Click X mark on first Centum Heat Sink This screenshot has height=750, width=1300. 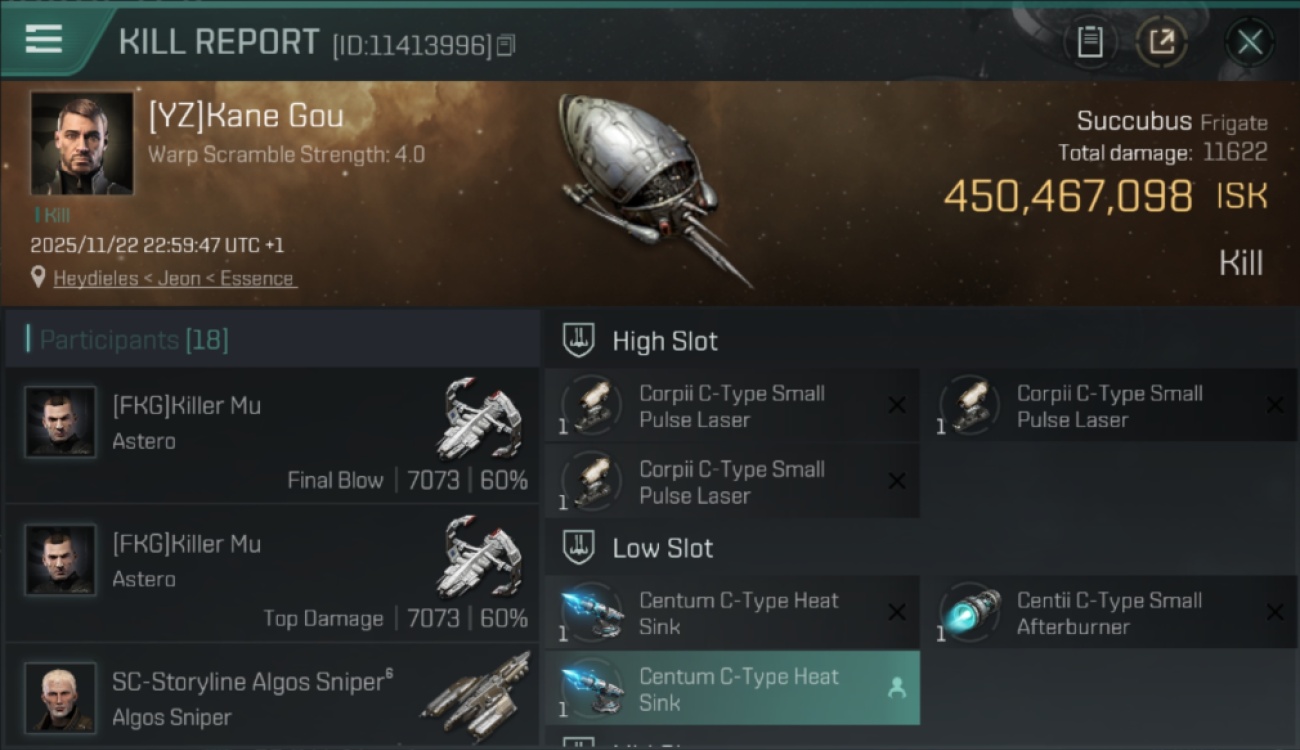pyautogui.click(x=897, y=612)
